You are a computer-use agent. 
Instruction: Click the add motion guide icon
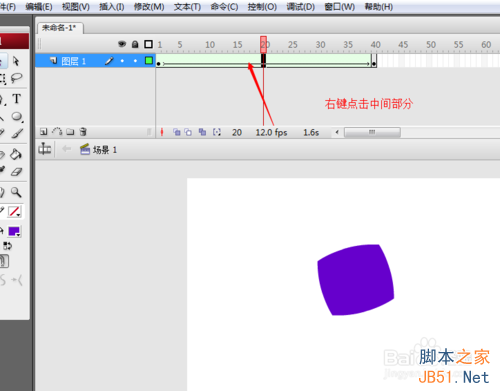tap(57, 132)
